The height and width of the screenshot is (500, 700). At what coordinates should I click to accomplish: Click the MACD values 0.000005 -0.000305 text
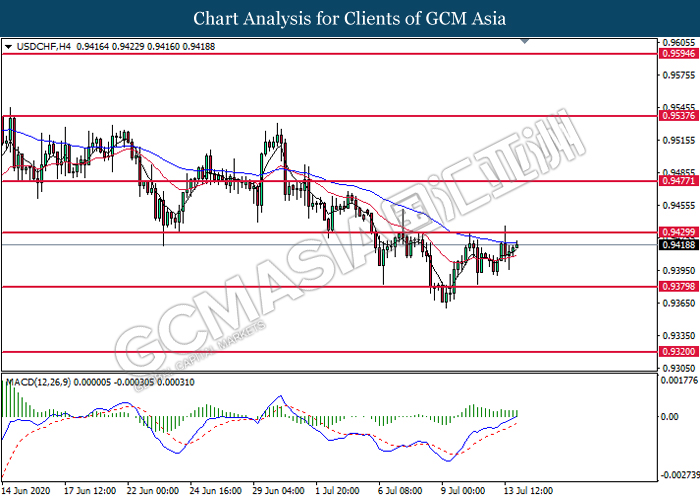point(114,382)
